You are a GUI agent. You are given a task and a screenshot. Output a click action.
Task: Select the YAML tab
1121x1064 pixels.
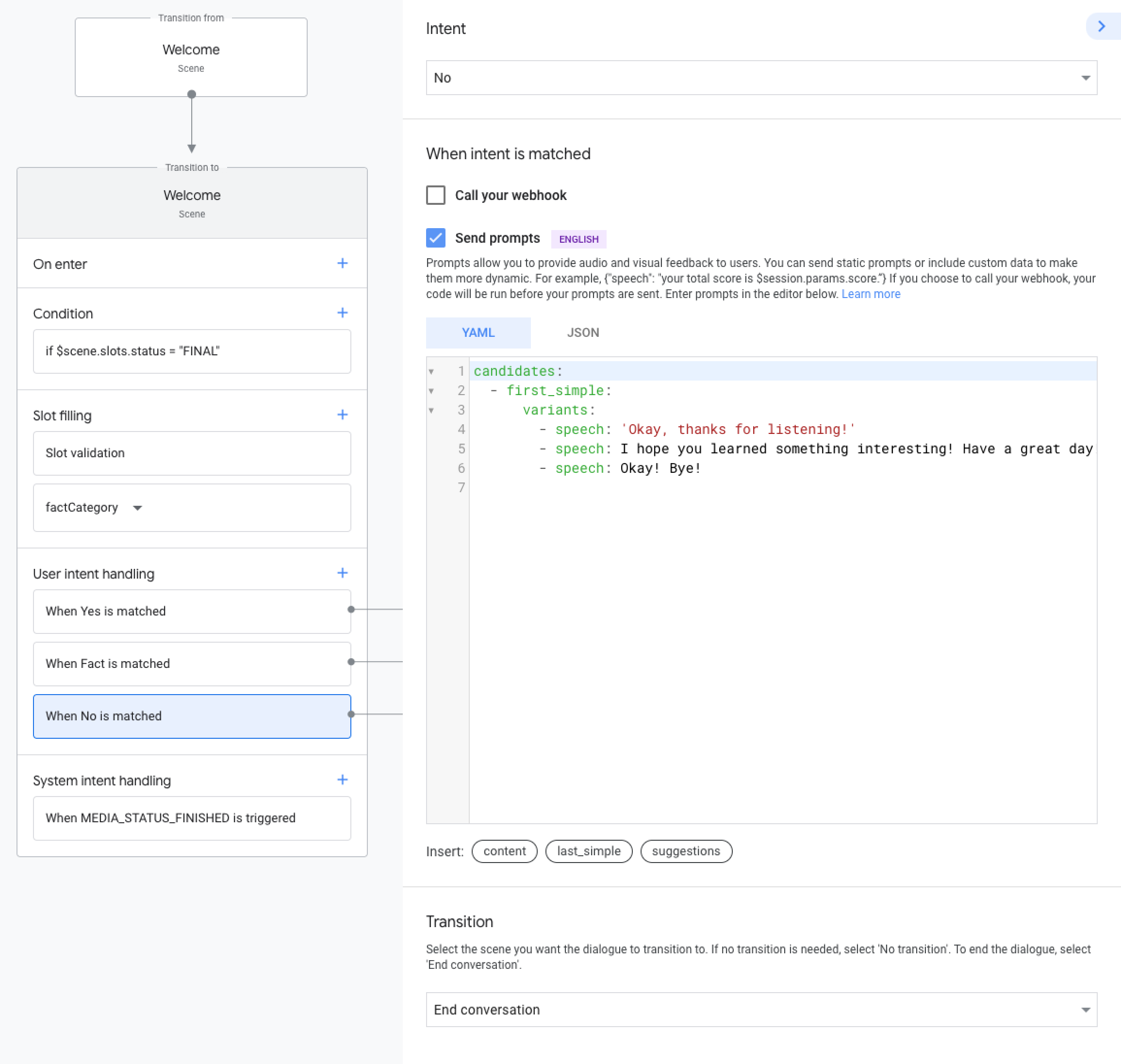(x=478, y=332)
